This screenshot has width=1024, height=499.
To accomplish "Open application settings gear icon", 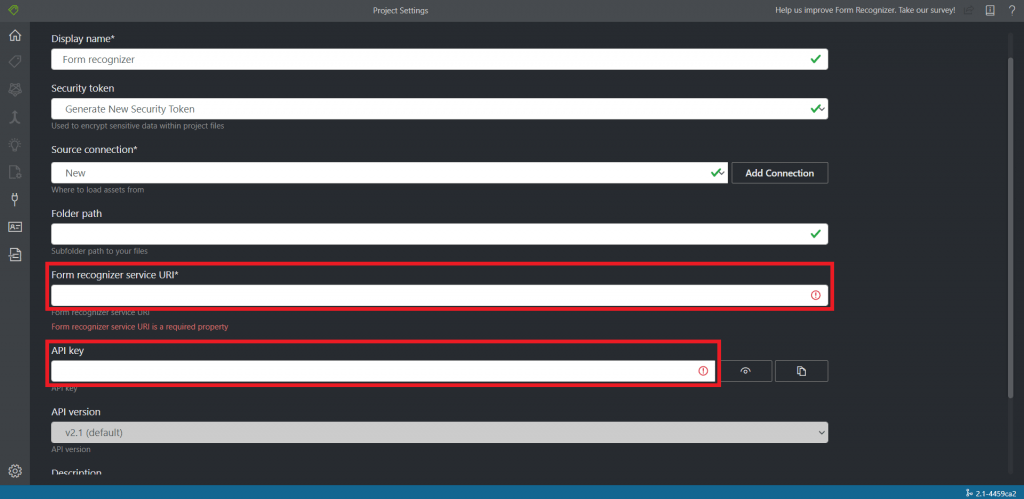I will coord(15,471).
